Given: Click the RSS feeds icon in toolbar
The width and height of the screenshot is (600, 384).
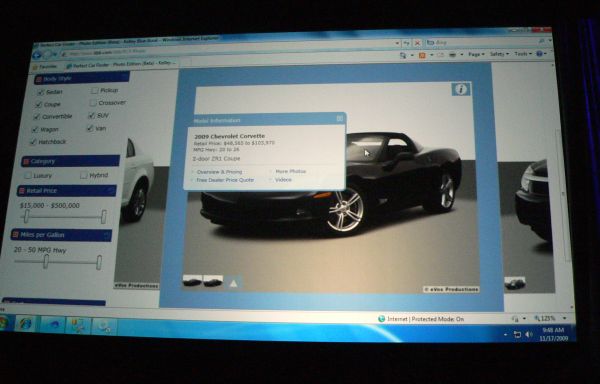Looking at the screenshot, I should [422, 55].
